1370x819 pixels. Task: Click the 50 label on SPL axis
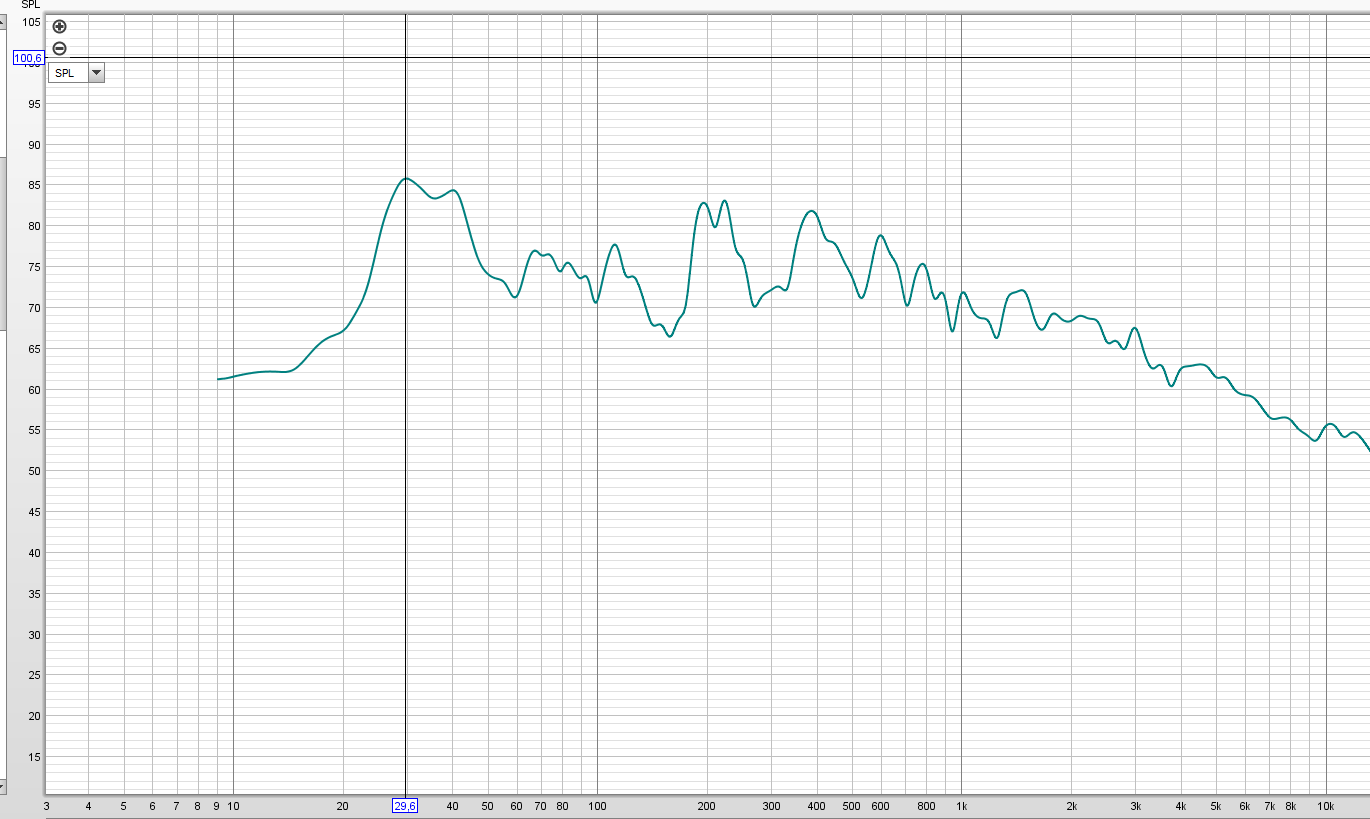[34, 471]
